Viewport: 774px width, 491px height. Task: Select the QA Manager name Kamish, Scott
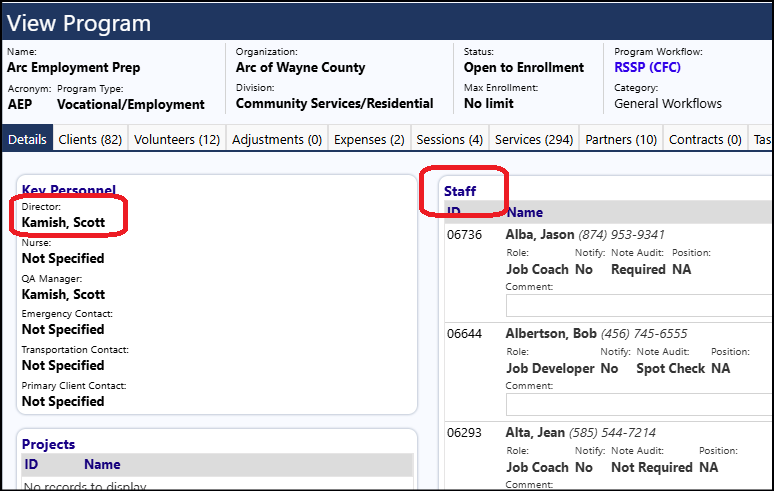(63, 294)
